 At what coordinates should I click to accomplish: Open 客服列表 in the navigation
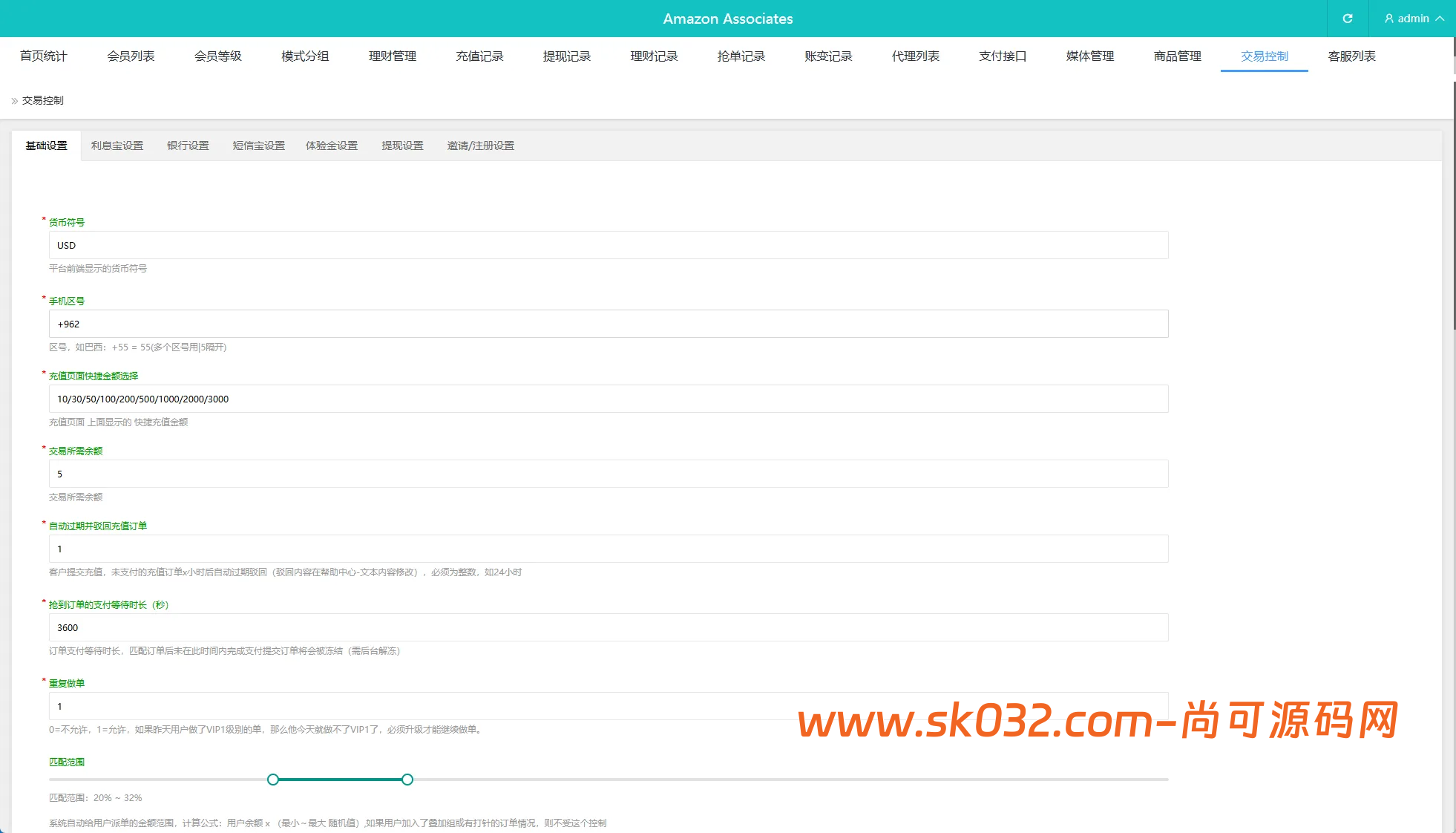click(1351, 56)
